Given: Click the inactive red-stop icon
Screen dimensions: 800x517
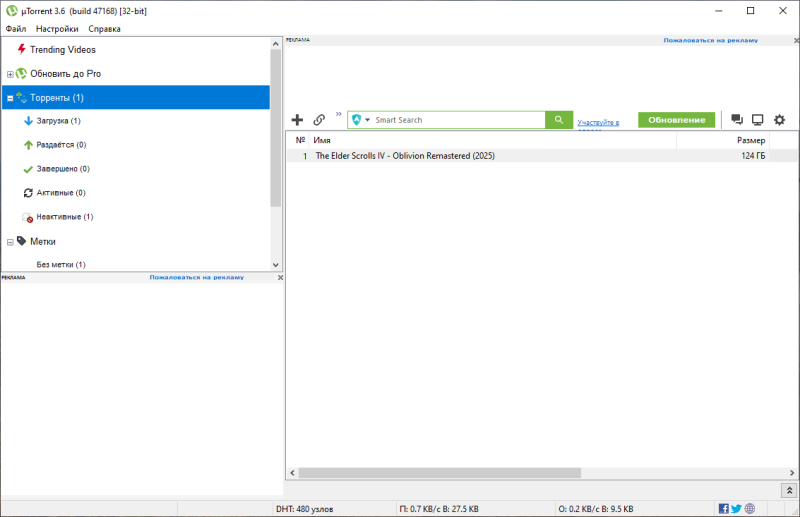Looking at the screenshot, I should [x=28, y=217].
